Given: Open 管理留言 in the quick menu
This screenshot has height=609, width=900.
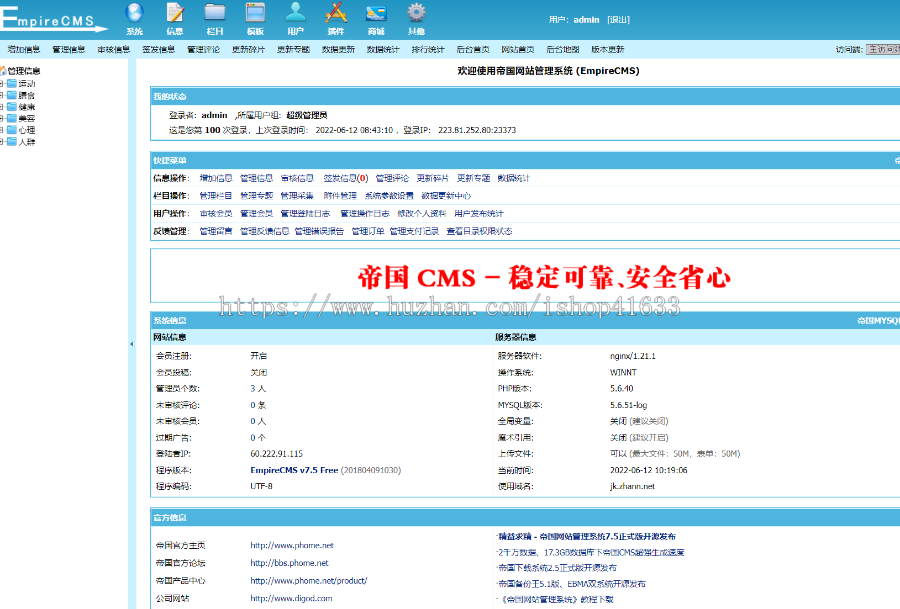Looking at the screenshot, I should (216, 231).
